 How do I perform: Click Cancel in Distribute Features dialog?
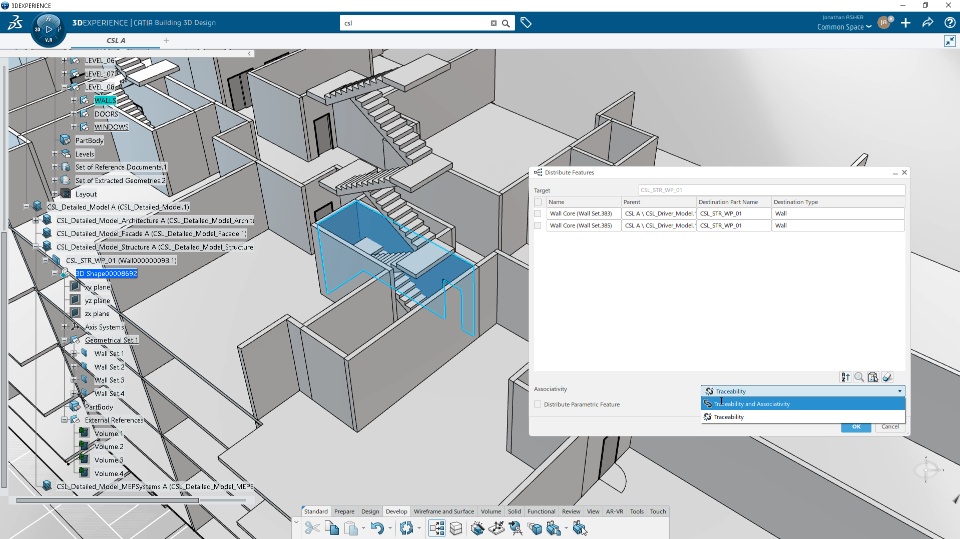tap(890, 426)
